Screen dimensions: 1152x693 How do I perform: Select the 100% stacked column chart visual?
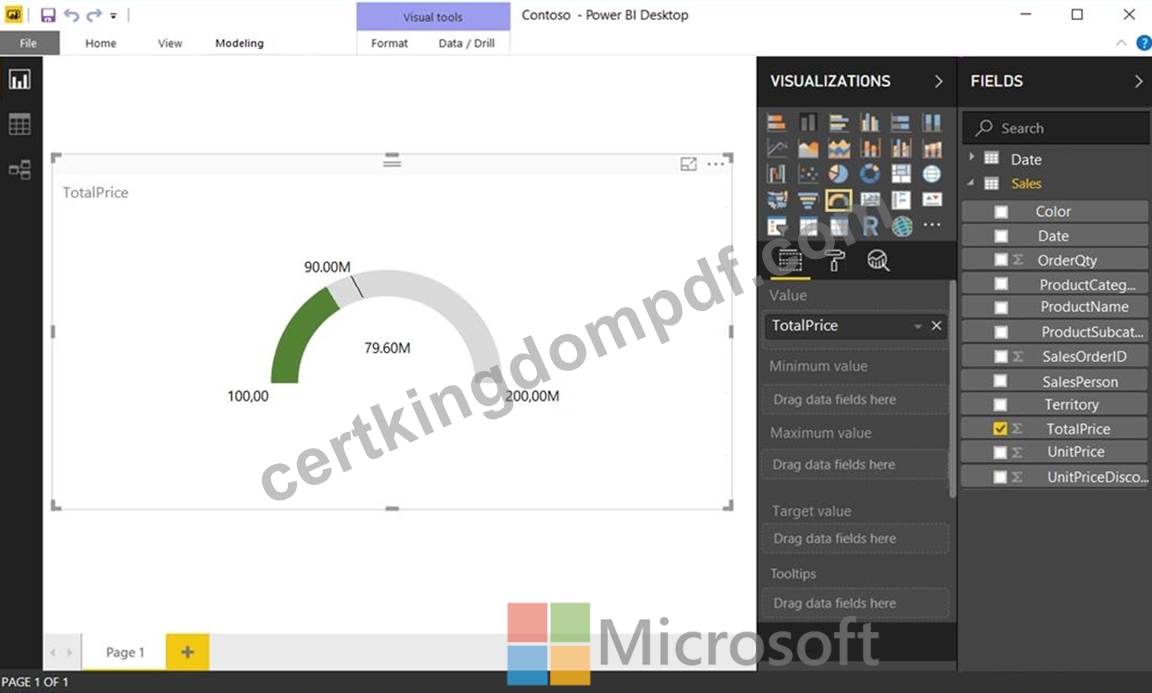[932, 122]
